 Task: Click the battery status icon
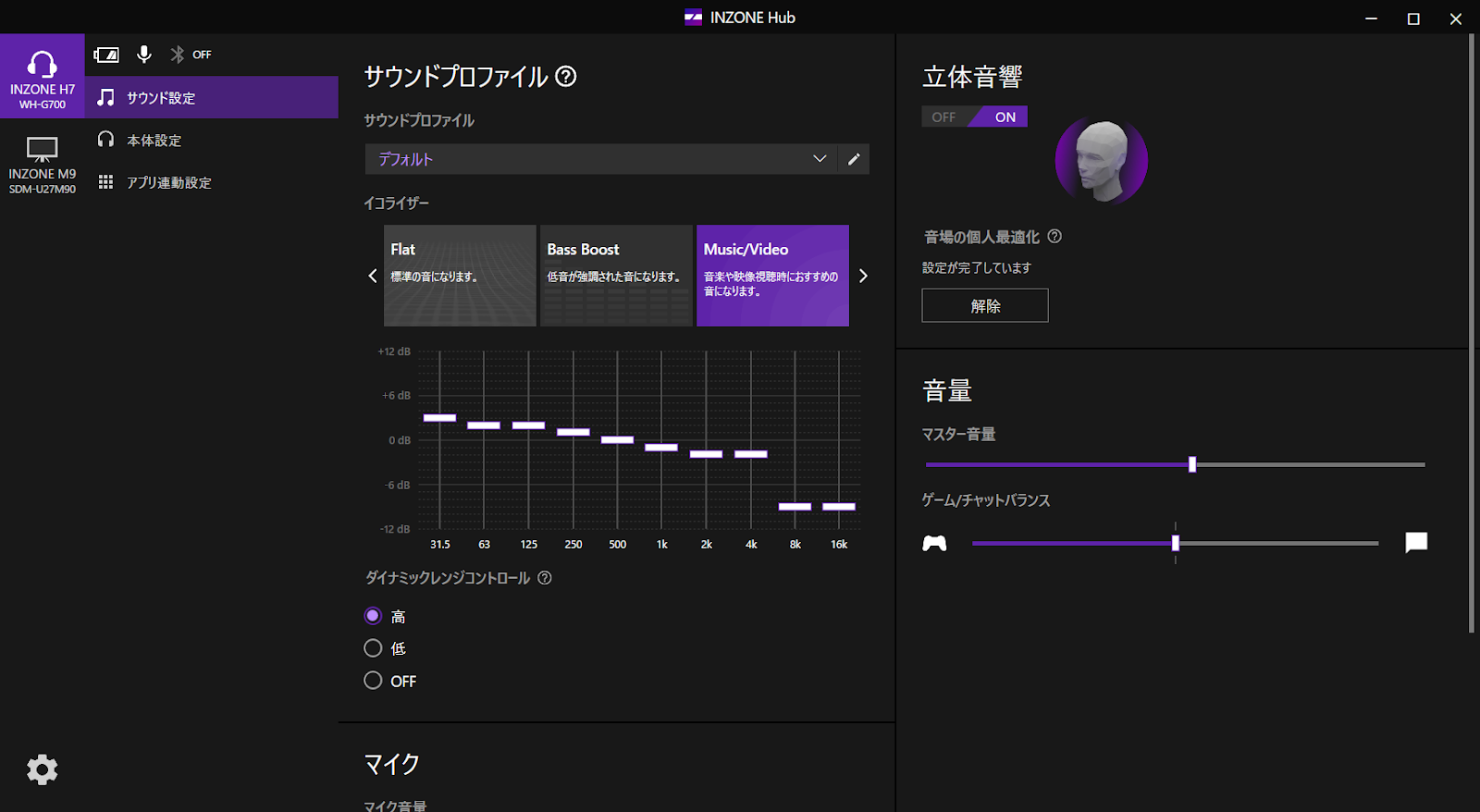click(106, 55)
